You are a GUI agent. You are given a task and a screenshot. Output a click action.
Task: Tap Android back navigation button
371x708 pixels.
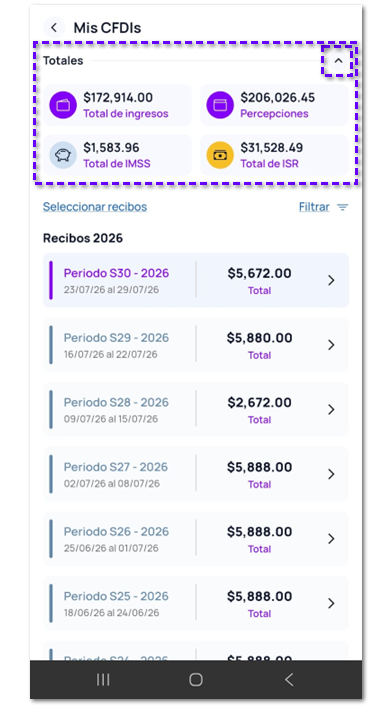289,680
